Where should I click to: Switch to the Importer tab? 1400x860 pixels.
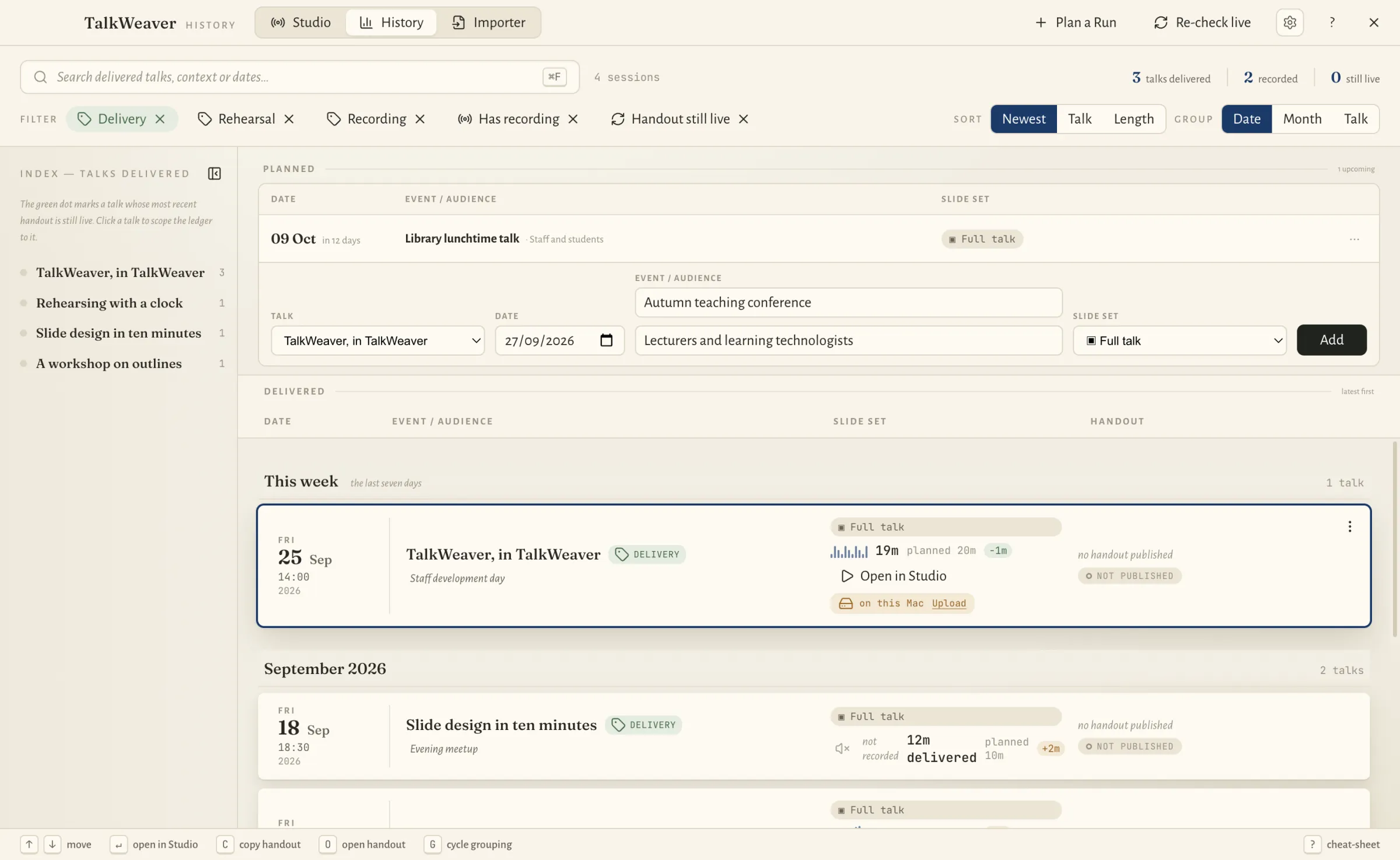(x=489, y=22)
